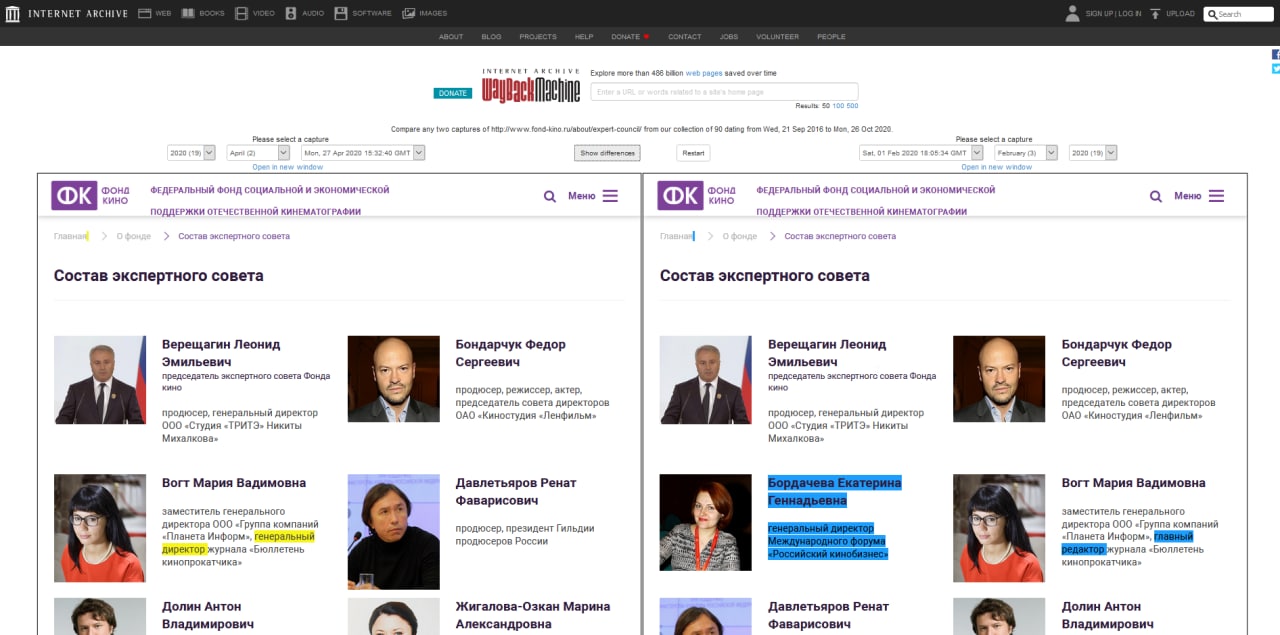Click the SIGN UP link
The image size is (1280, 635).
pos(1100,14)
